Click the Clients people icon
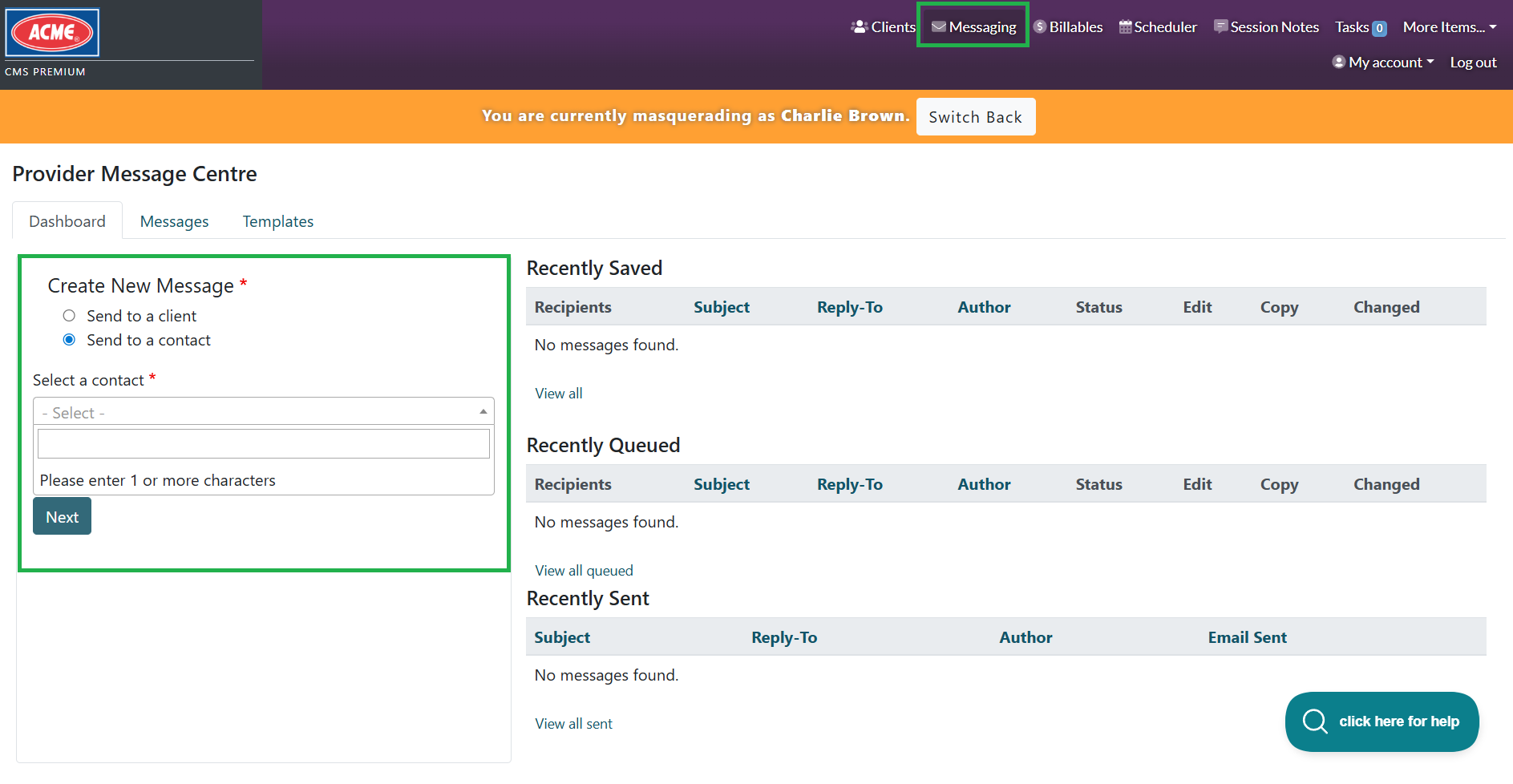The height and width of the screenshot is (784, 1513). 860,26
